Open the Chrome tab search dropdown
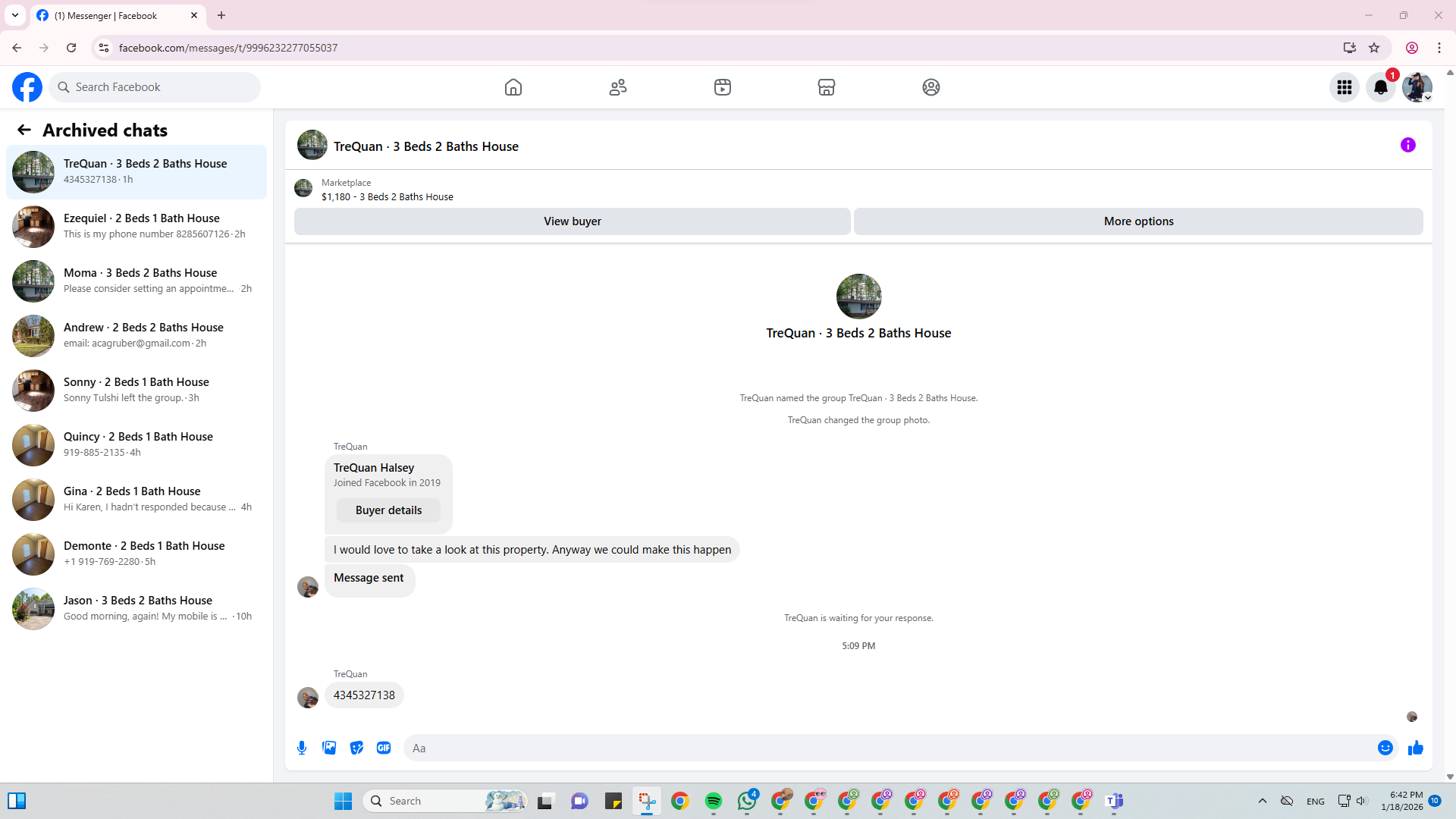Viewport: 1456px width, 819px height. click(x=15, y=15)
